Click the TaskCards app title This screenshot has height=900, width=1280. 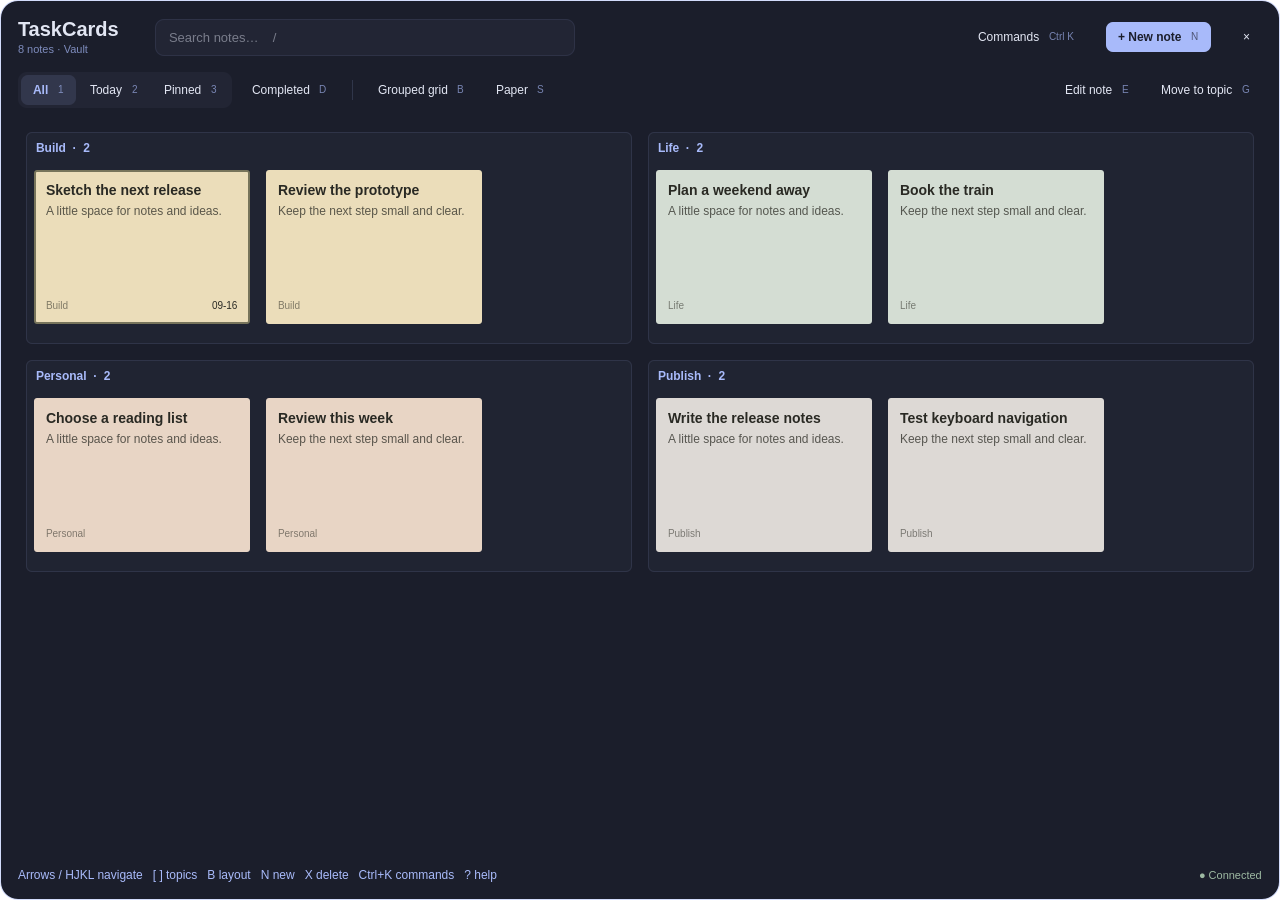68,29
